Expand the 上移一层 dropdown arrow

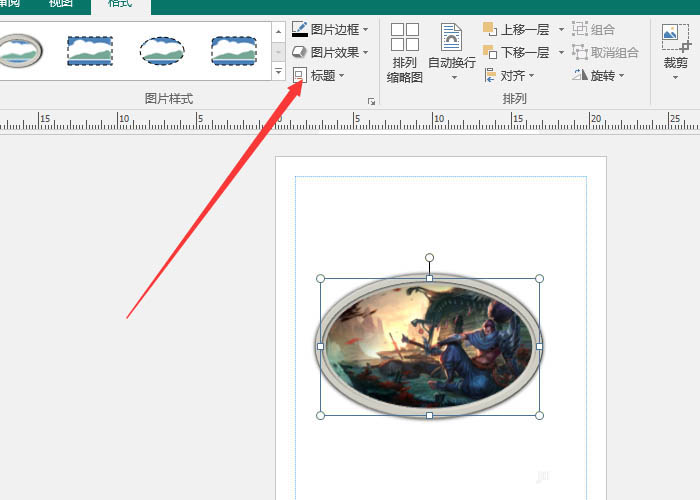561,30
